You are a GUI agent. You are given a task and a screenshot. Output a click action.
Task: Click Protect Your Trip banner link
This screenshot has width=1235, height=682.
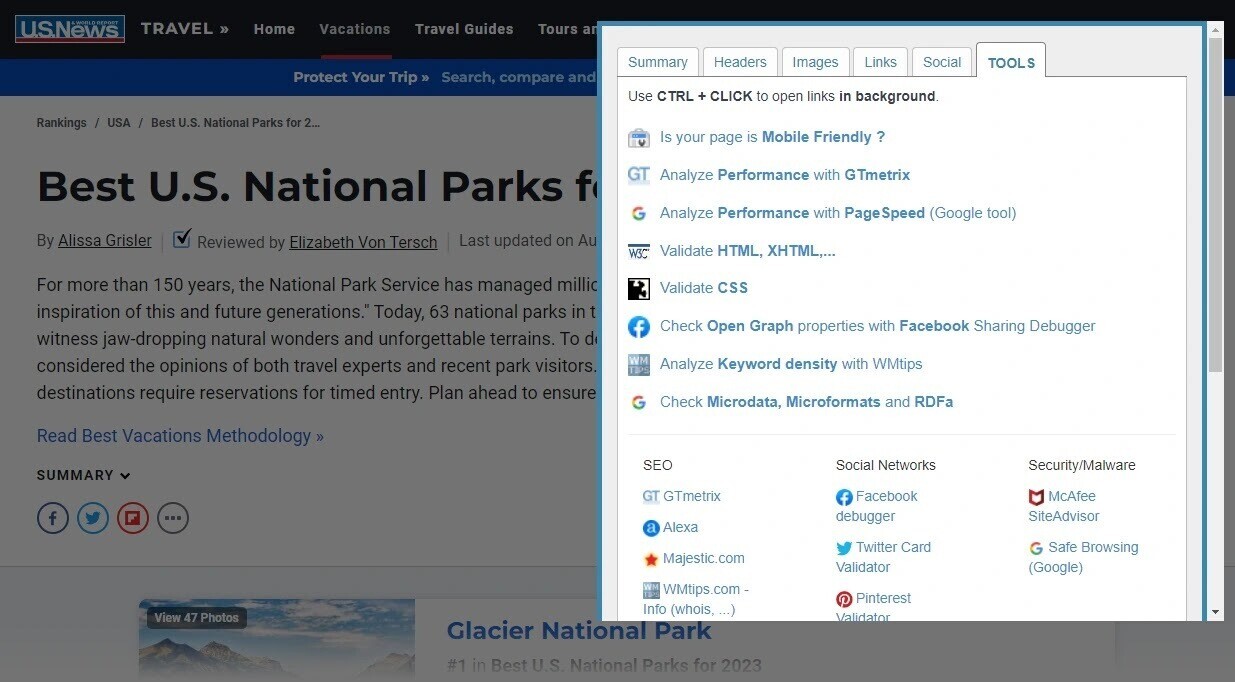pos(361,77)
